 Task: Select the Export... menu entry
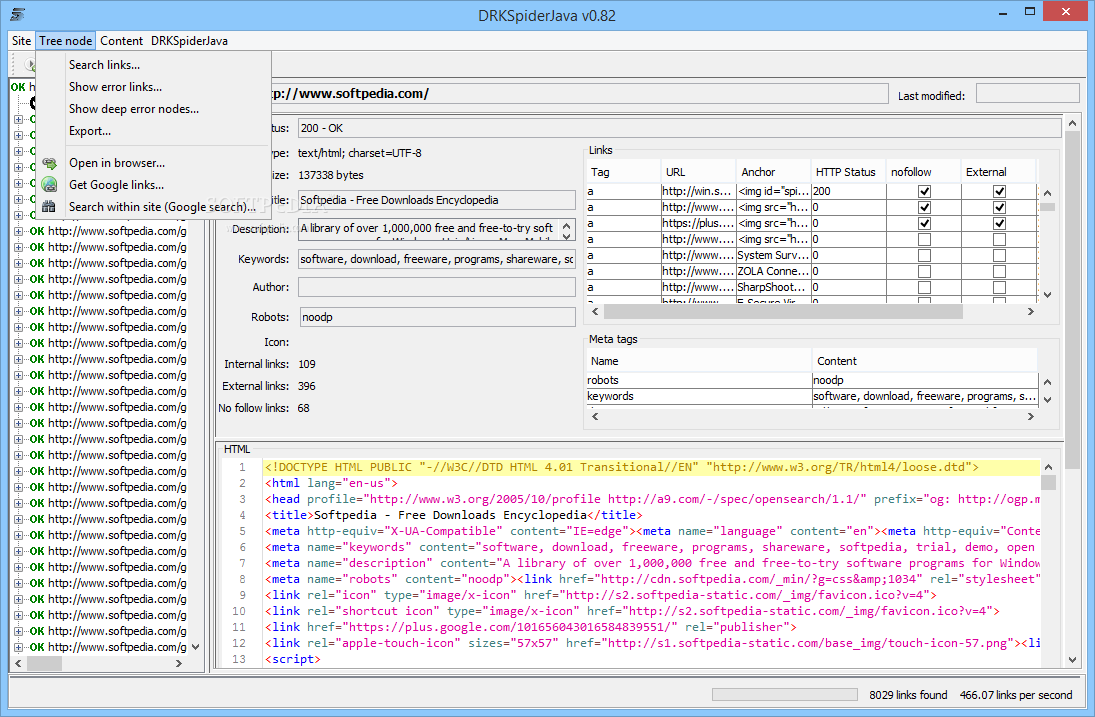pyautogui.click(x=89, y=131)
